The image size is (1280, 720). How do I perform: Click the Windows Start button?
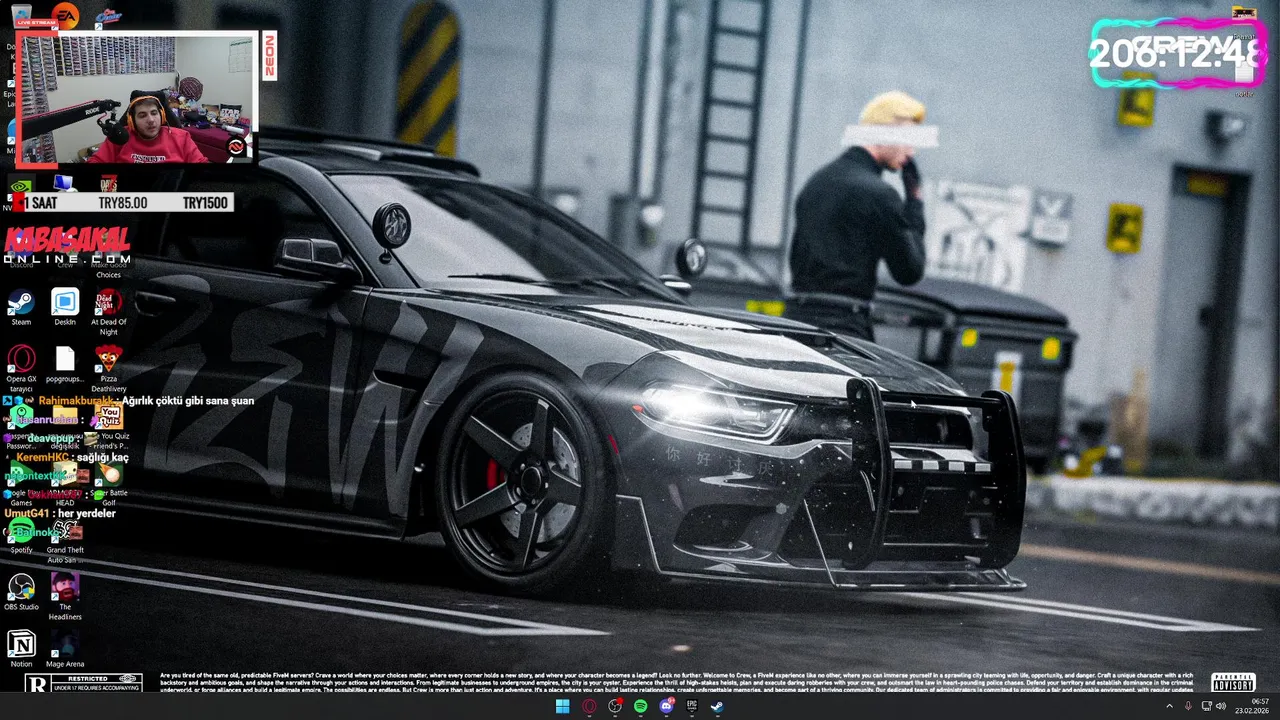coord(562,706)
